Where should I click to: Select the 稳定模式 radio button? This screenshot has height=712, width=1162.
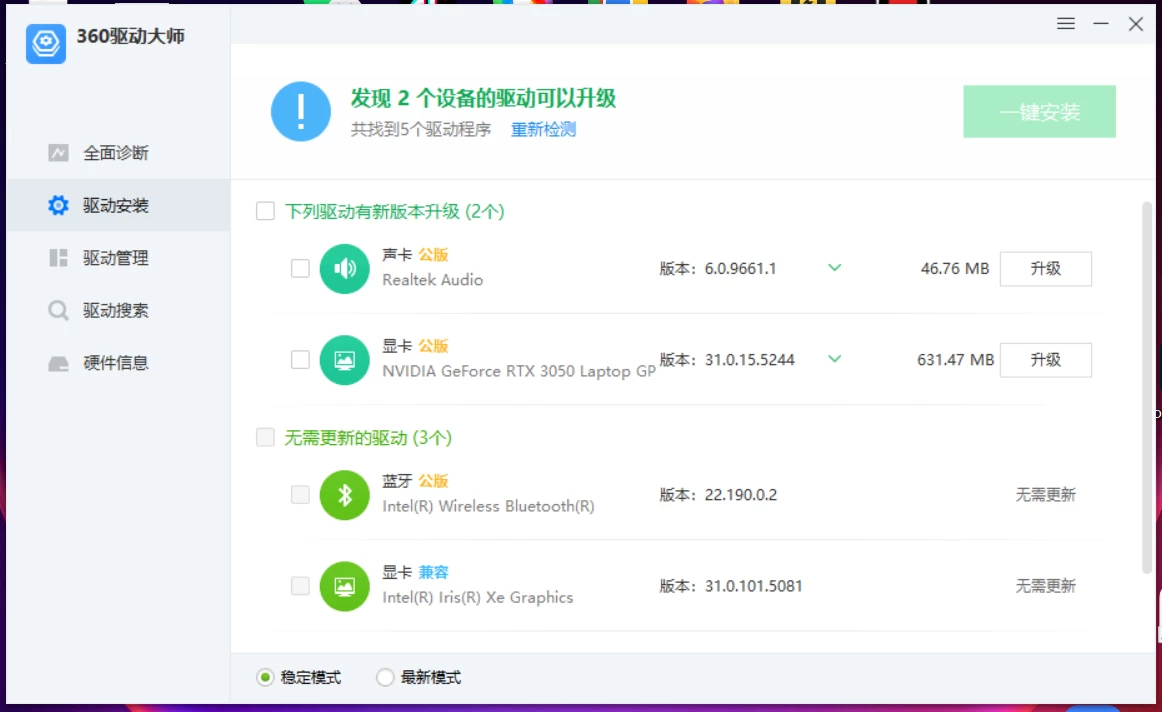click(265, 677)
